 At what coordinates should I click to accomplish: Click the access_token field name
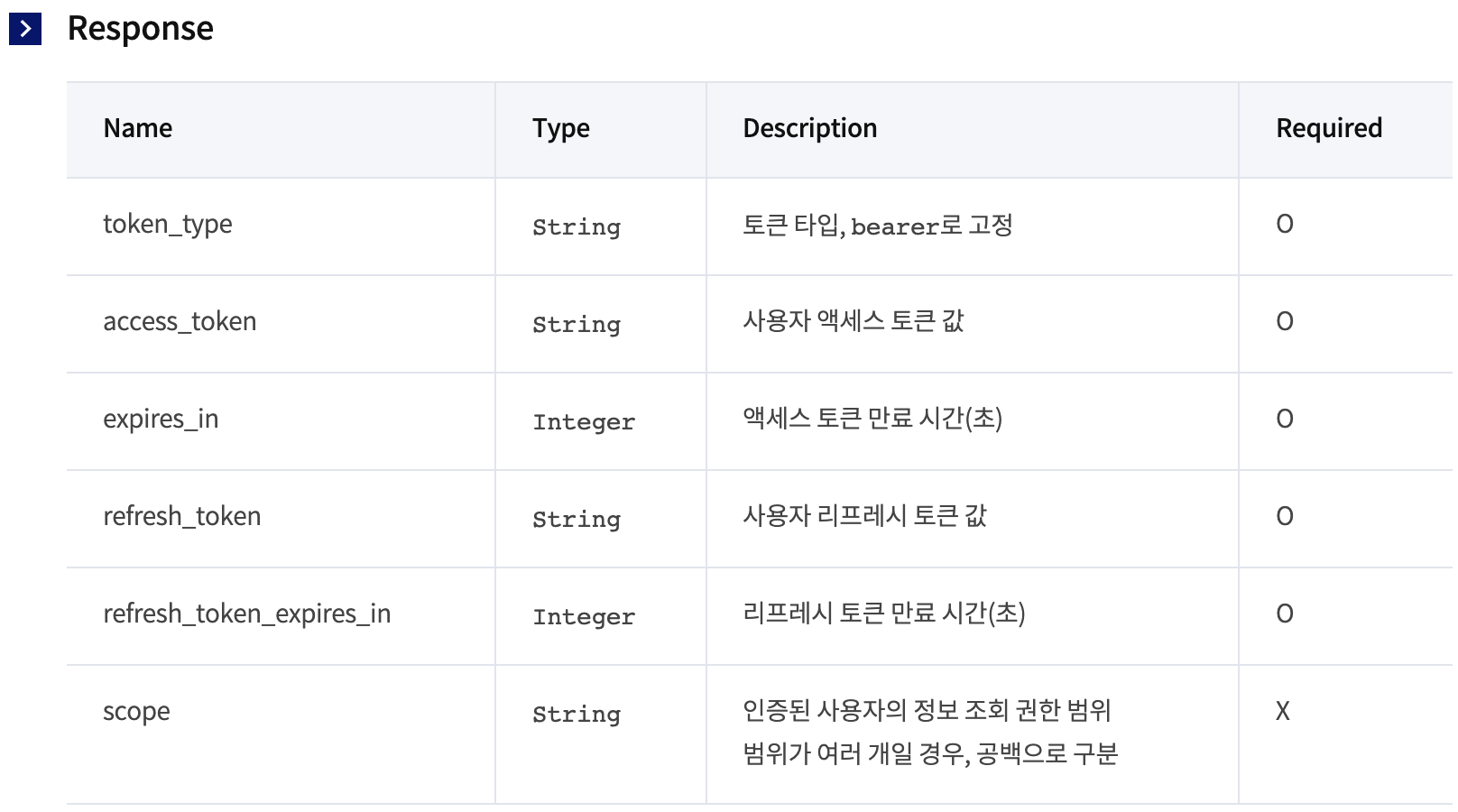180,321
